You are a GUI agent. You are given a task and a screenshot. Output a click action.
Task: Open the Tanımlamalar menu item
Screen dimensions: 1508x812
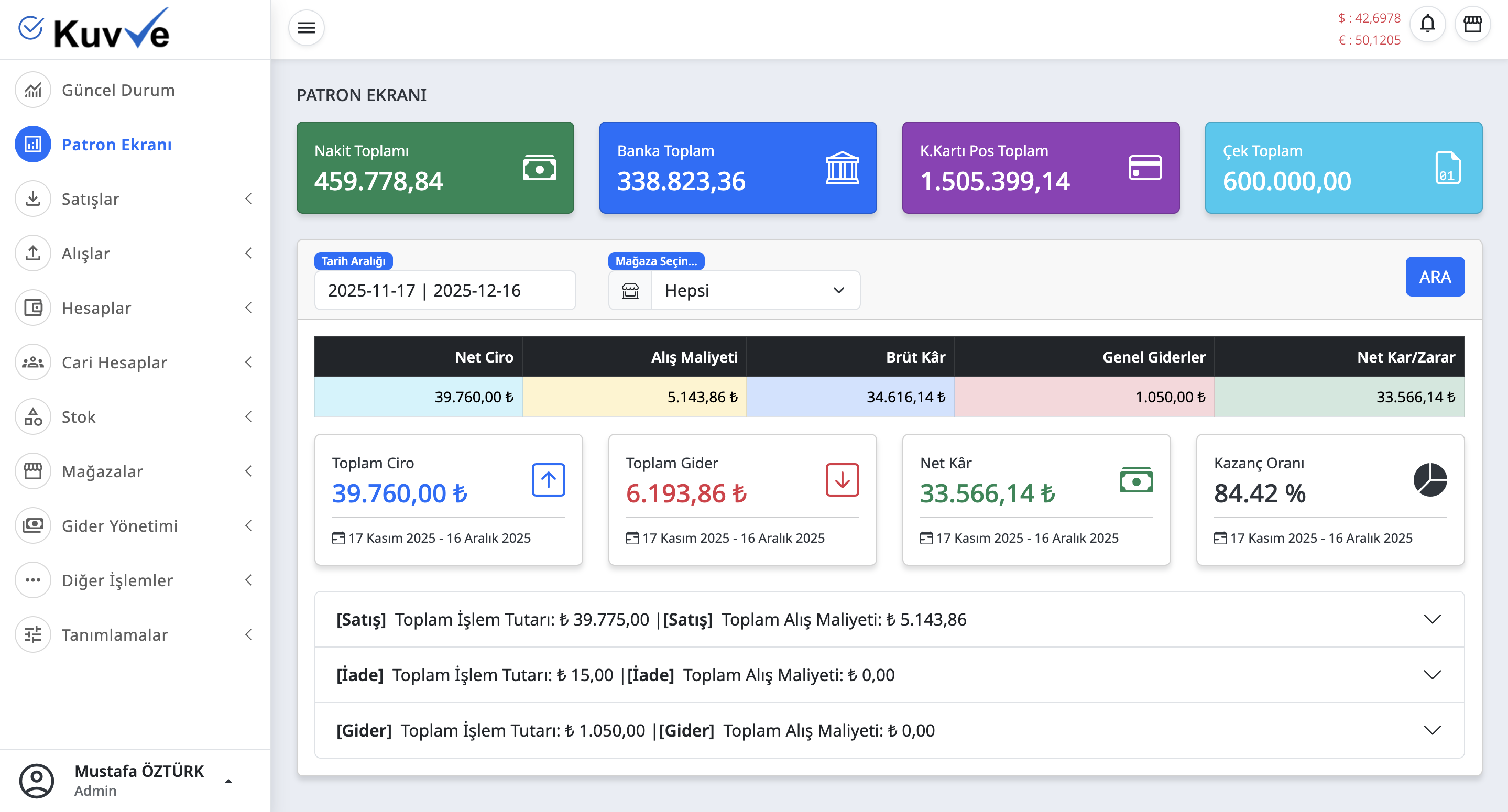(x=33, y=634)
